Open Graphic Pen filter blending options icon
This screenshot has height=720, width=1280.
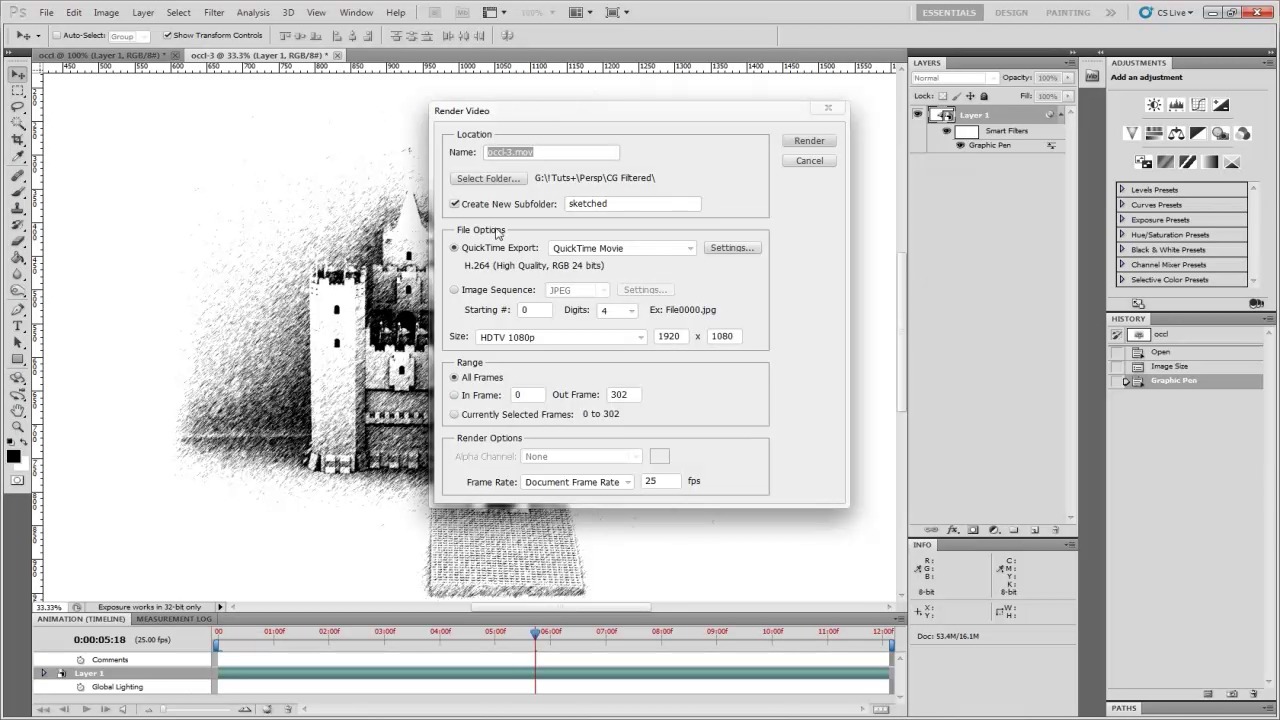tap(1051, 146)
